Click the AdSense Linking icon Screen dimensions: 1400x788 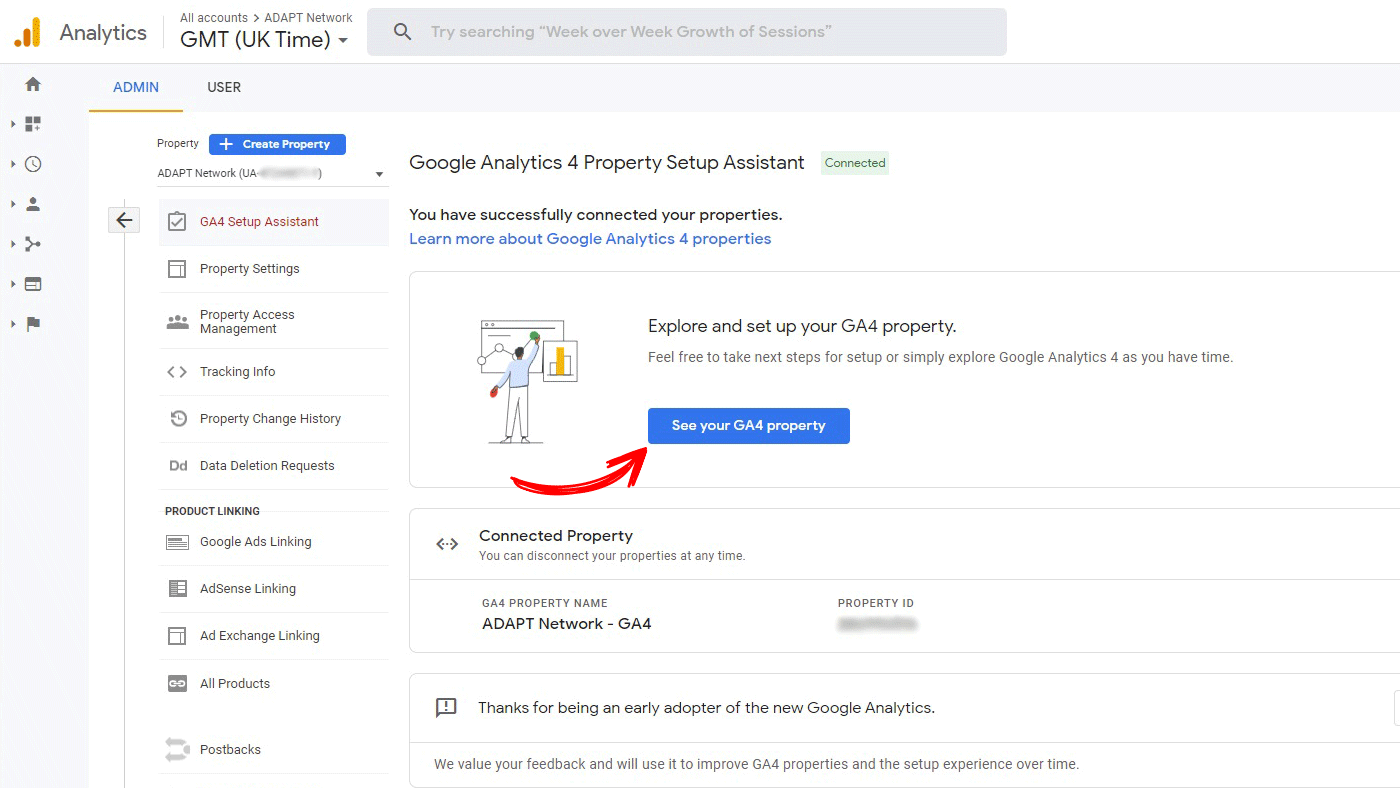click(x=177, y=589)
